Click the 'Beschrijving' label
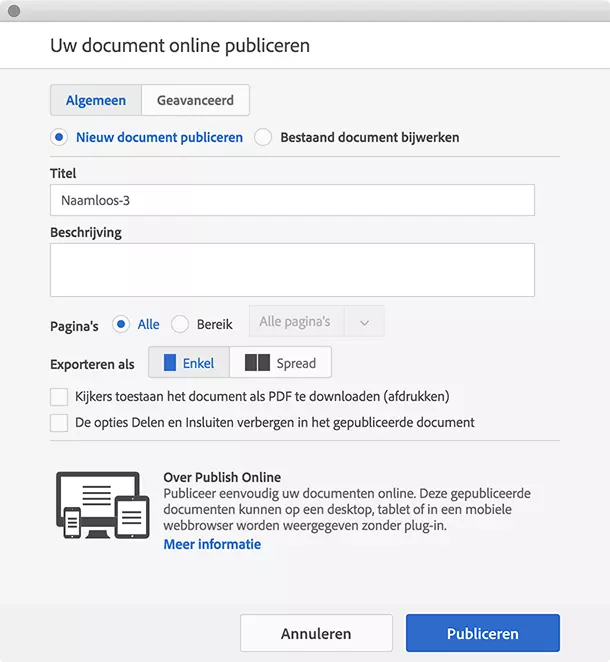The height and width of the screenshot is (662, 610). [86, 233]
